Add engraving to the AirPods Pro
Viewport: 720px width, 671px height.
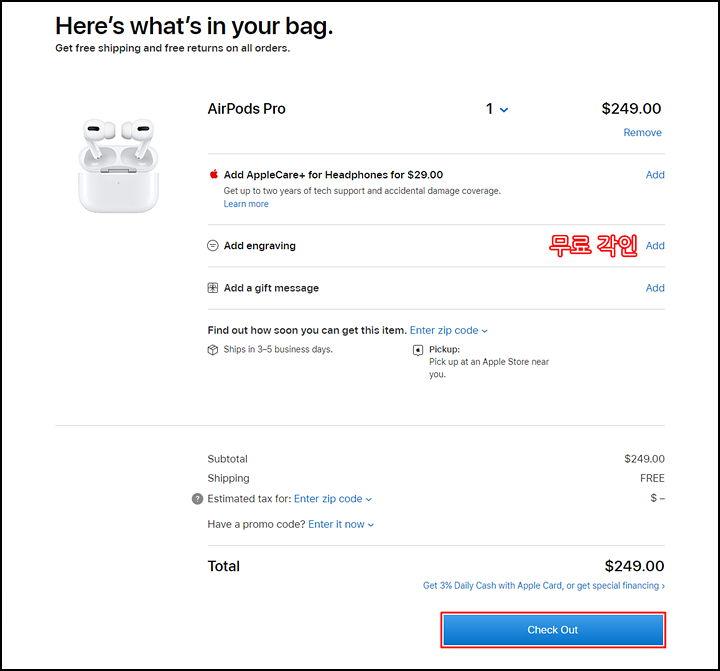(655, 246)
